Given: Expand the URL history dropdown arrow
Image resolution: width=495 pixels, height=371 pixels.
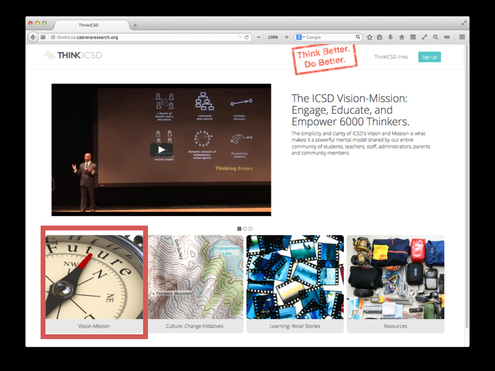Looking at the screenshot, I should pos(240,37).
